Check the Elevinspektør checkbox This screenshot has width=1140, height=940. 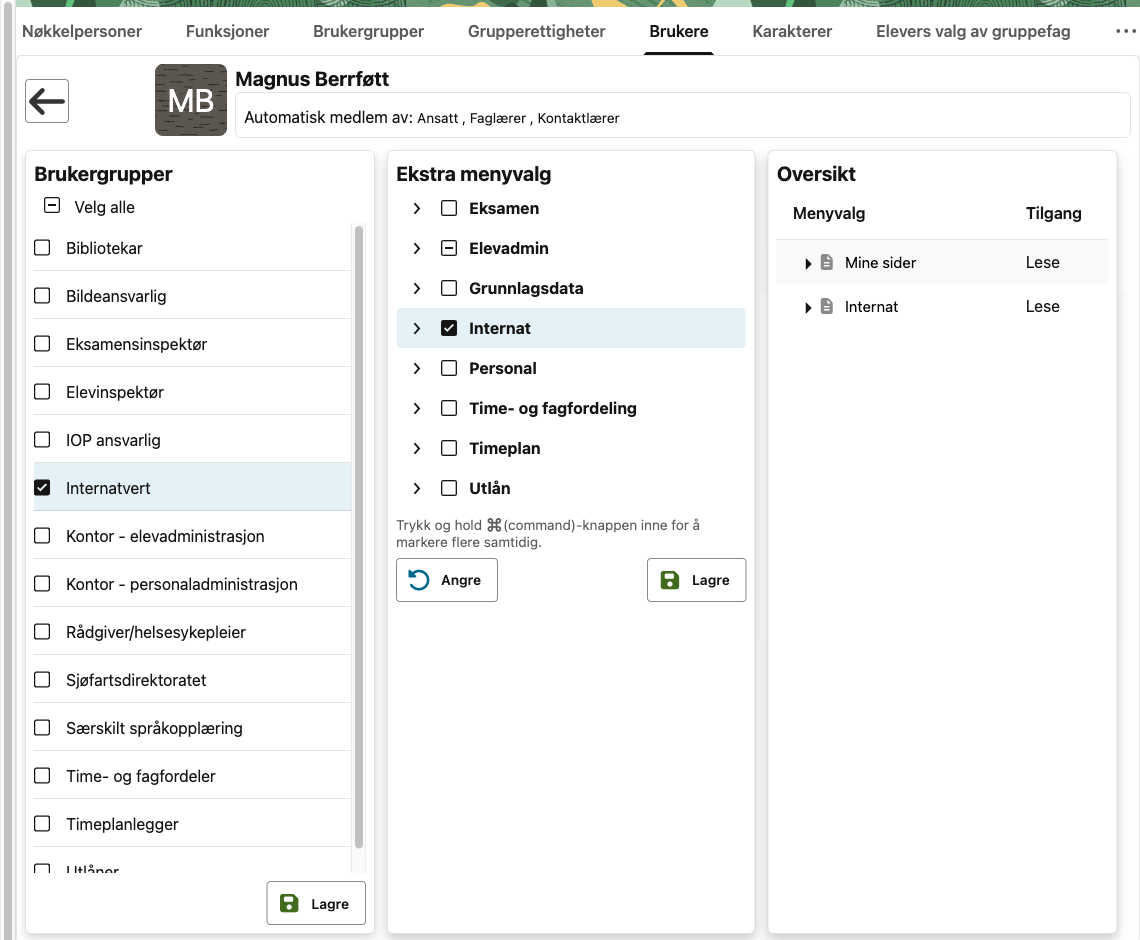click(x=42, y=392)
